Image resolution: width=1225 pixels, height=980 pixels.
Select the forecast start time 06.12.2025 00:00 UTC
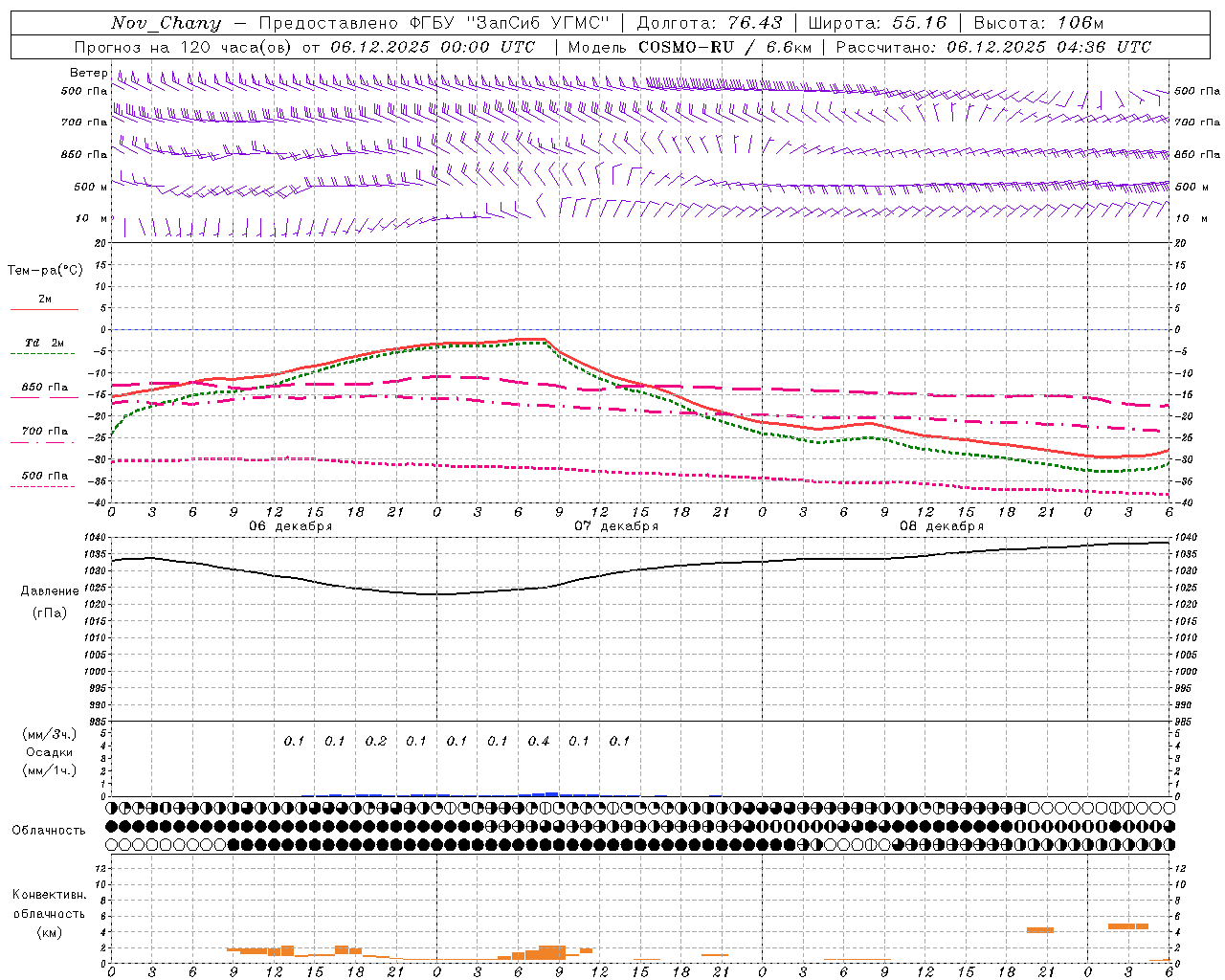tap(433, 47)
